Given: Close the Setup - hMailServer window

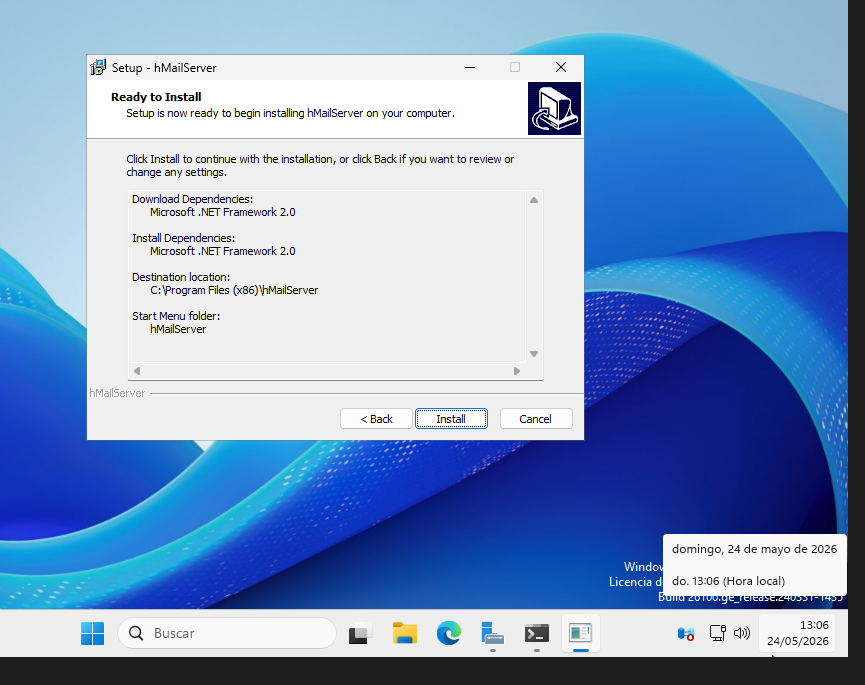Looking at the screenshot, I should coord(561,67).
